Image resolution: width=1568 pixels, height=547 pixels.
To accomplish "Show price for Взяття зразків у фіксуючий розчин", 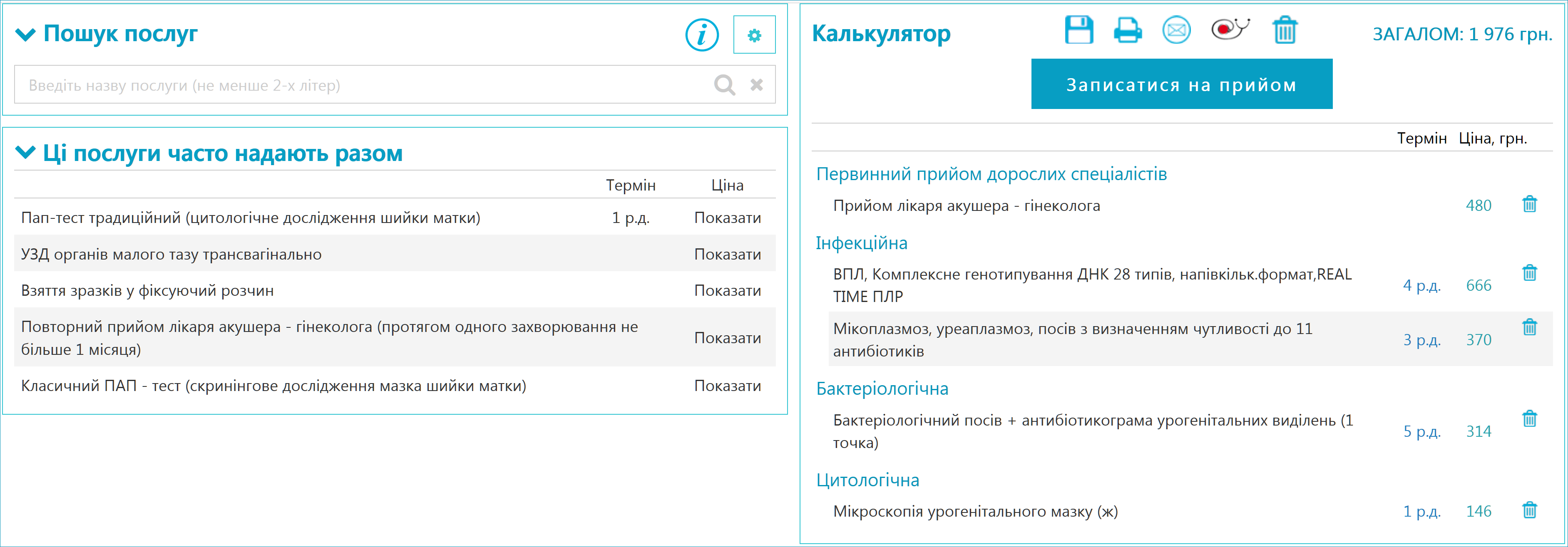I will coord(728,290).
